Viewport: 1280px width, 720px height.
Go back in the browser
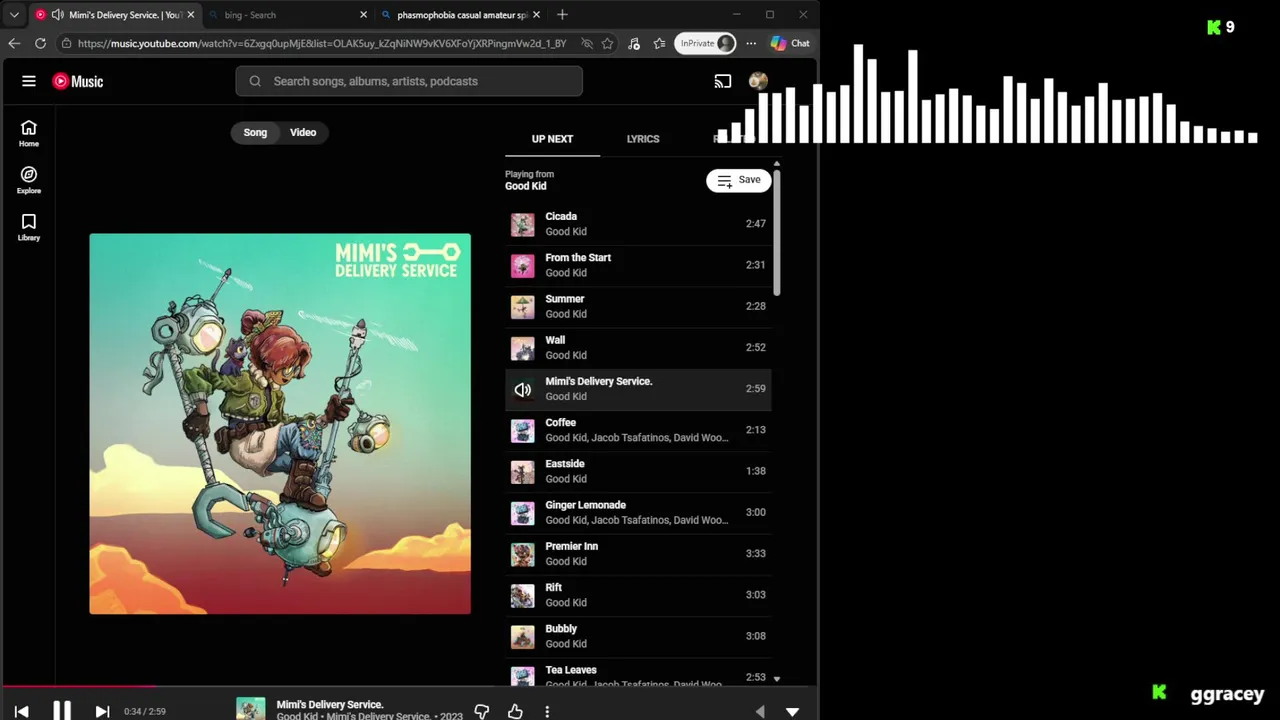14,43
